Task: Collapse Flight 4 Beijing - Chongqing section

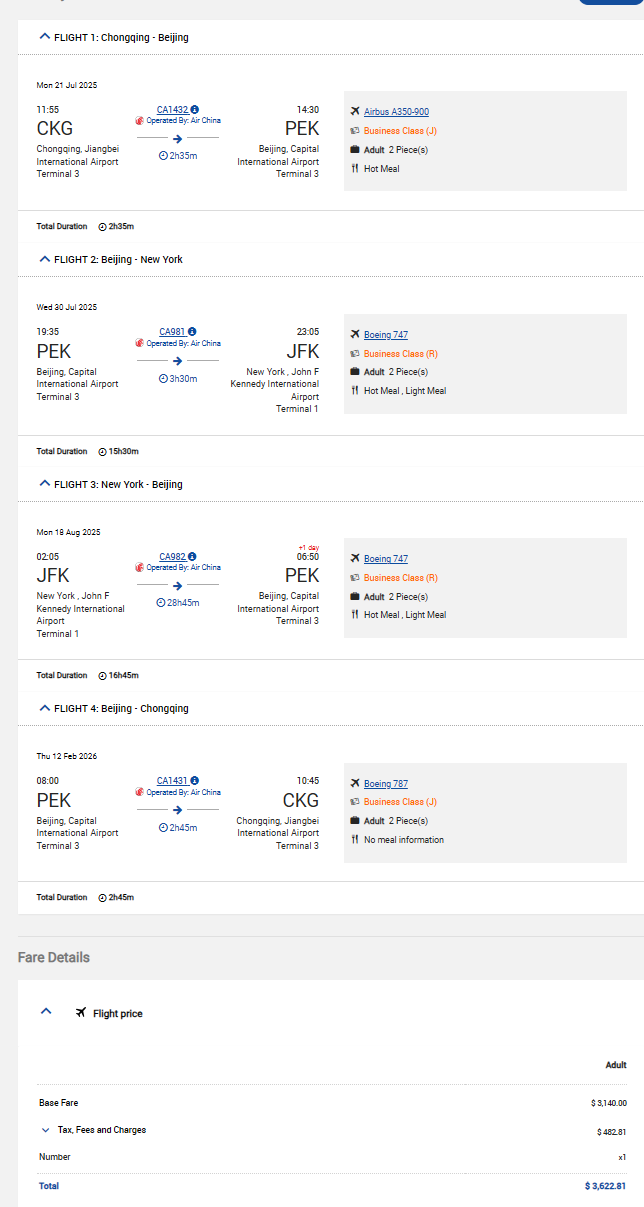Action: pyautogui.click(x=44, y=708)
